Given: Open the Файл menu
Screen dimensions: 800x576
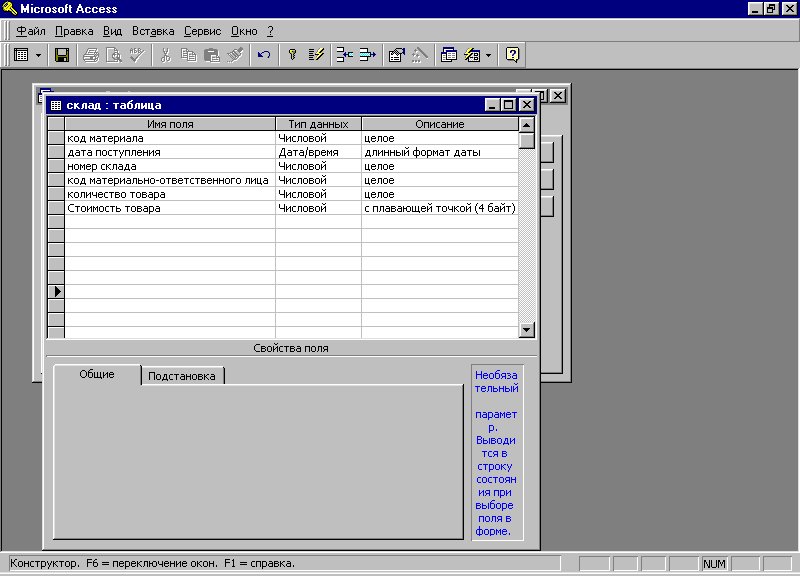Looking at the screenshot, I should pos(31,31).
